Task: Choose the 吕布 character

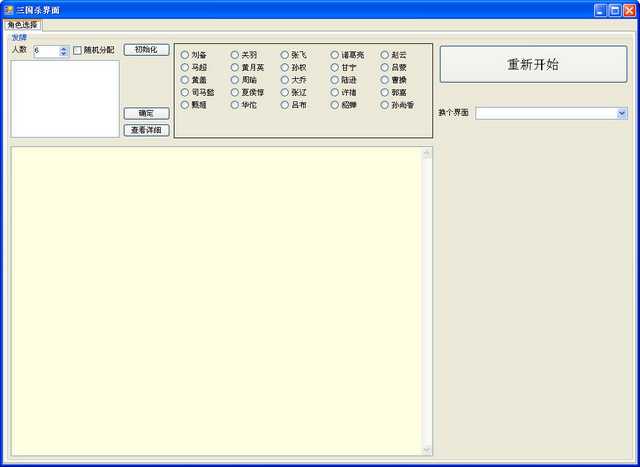Action: (x=285, y=104)
